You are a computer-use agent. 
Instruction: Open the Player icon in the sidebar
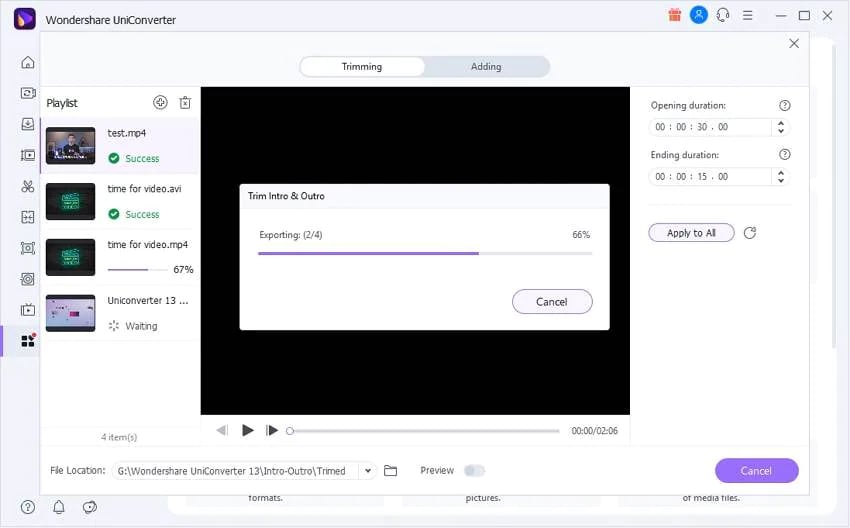click(28, 310)
